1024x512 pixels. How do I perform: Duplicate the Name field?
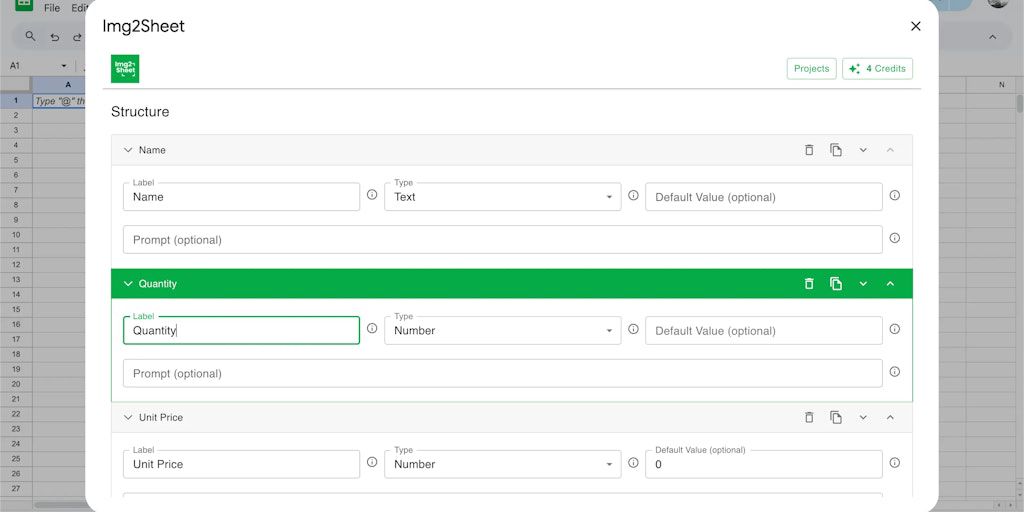pyautogui.click(x=836, y=150)
